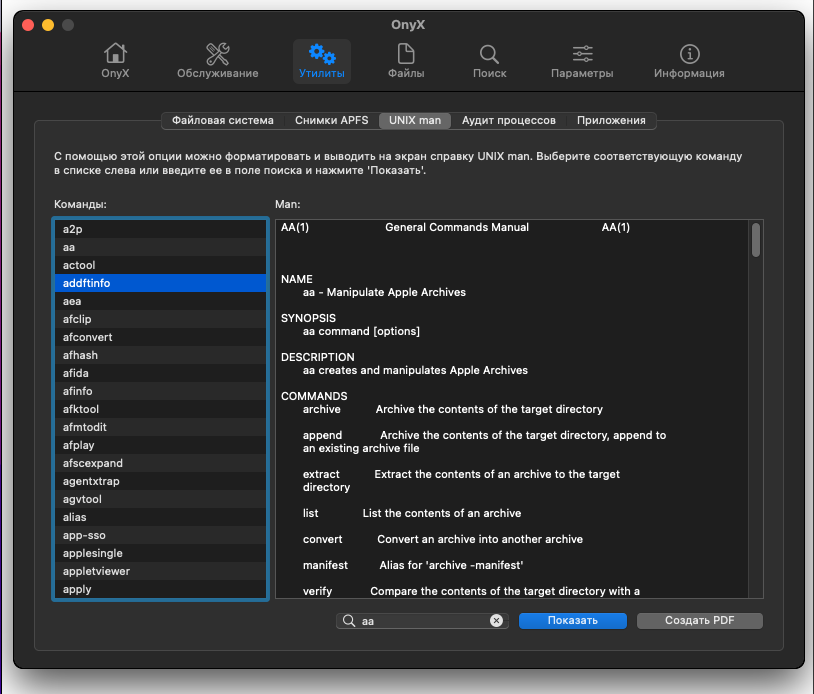Viewport: 814px width, 694px height.
Task: Click the 'archive' command entry text
Action: pos(322,410)
